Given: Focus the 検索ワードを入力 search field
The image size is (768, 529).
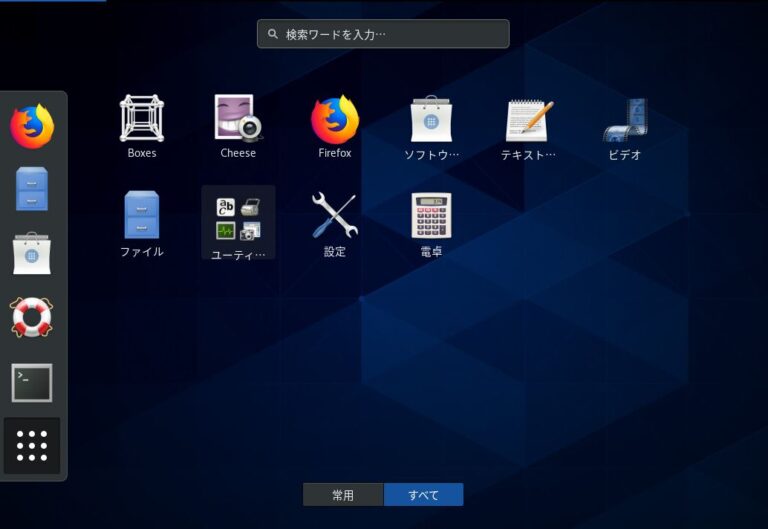Looking at the screenshot, I should coord(383,34).
